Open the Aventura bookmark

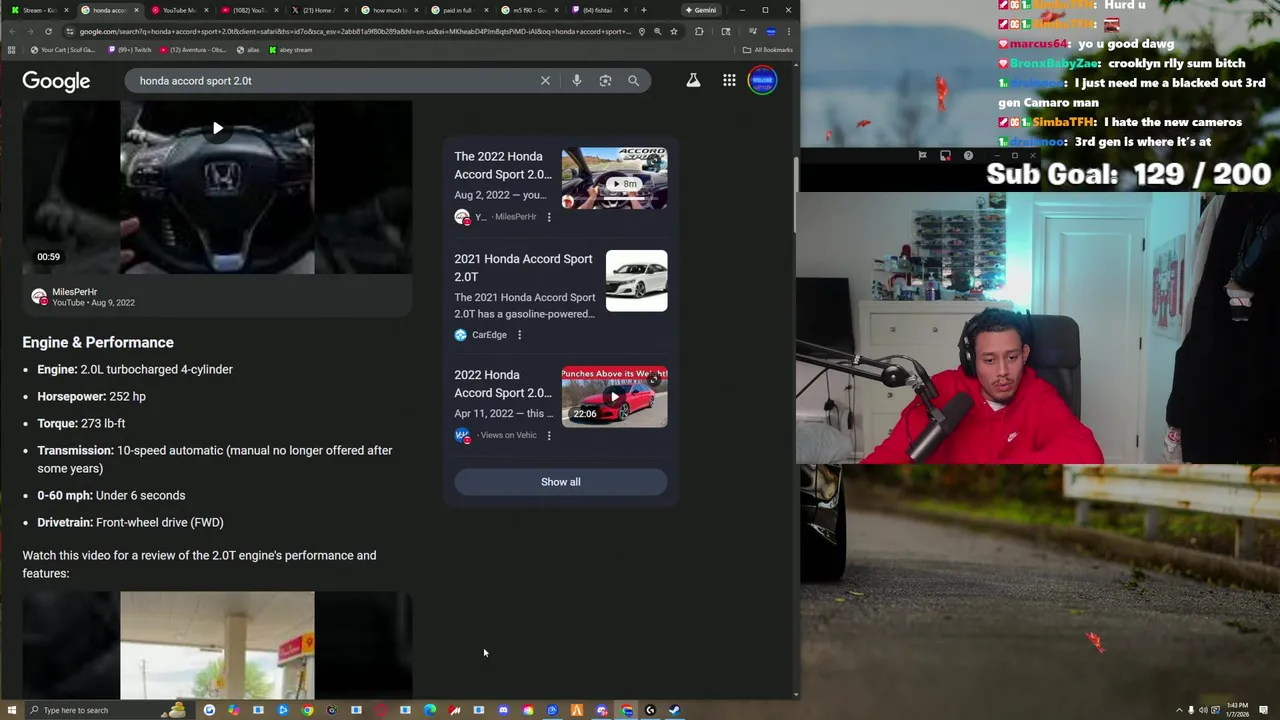tap(193, 50)
